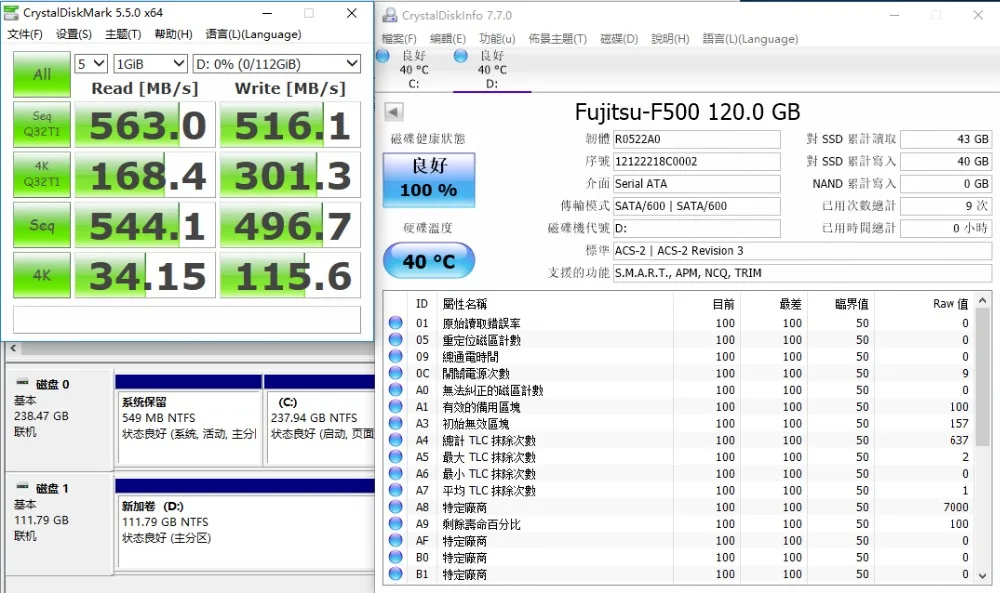
Task: Open CrystalDiskInfo 磁碟(D) menu
Action: pyautogui.click(x=619, y=39)
